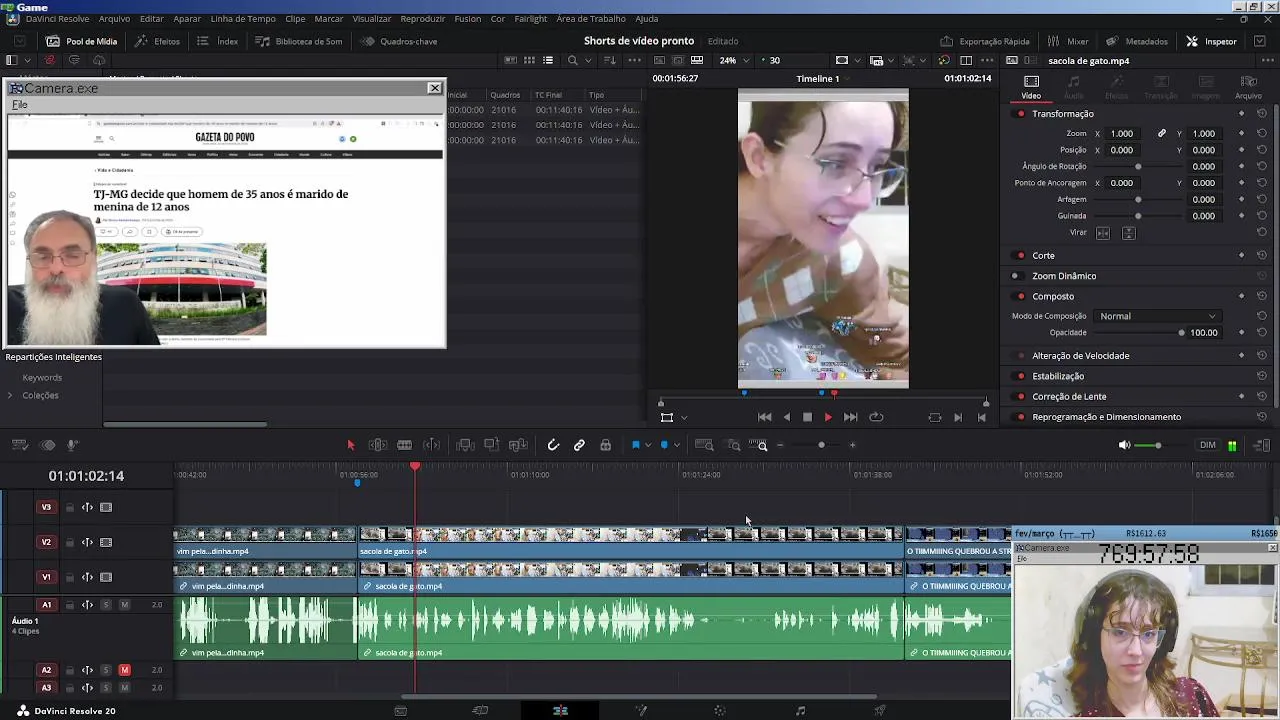Image resolution: width=1280 pixels, height=720 pixels.
Task: Toggle linked selection chain in timeline toolbar
Action: pyautogui.click(x=579, y=445)
